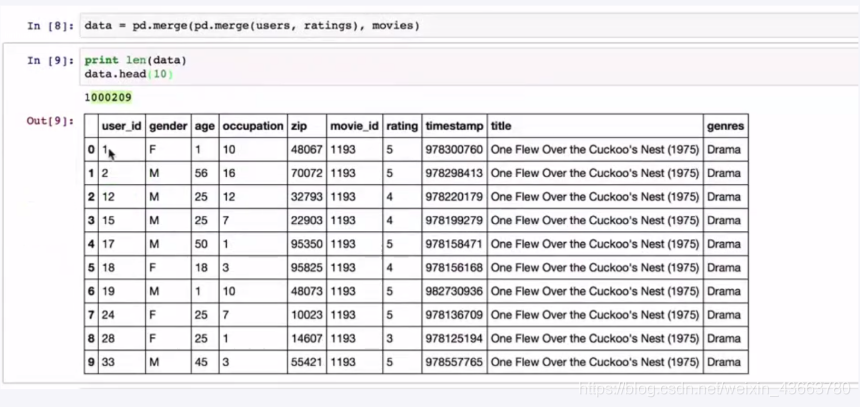860x407 pixels.
Task: Click the genres column header
Action: coord(726,126)
